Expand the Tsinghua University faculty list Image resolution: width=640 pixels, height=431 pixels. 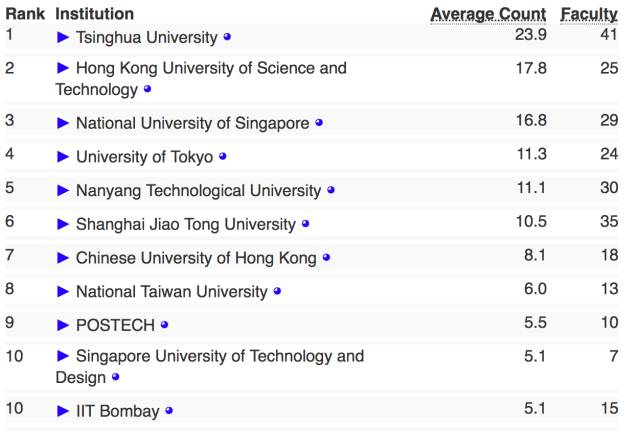click(63, 37)
